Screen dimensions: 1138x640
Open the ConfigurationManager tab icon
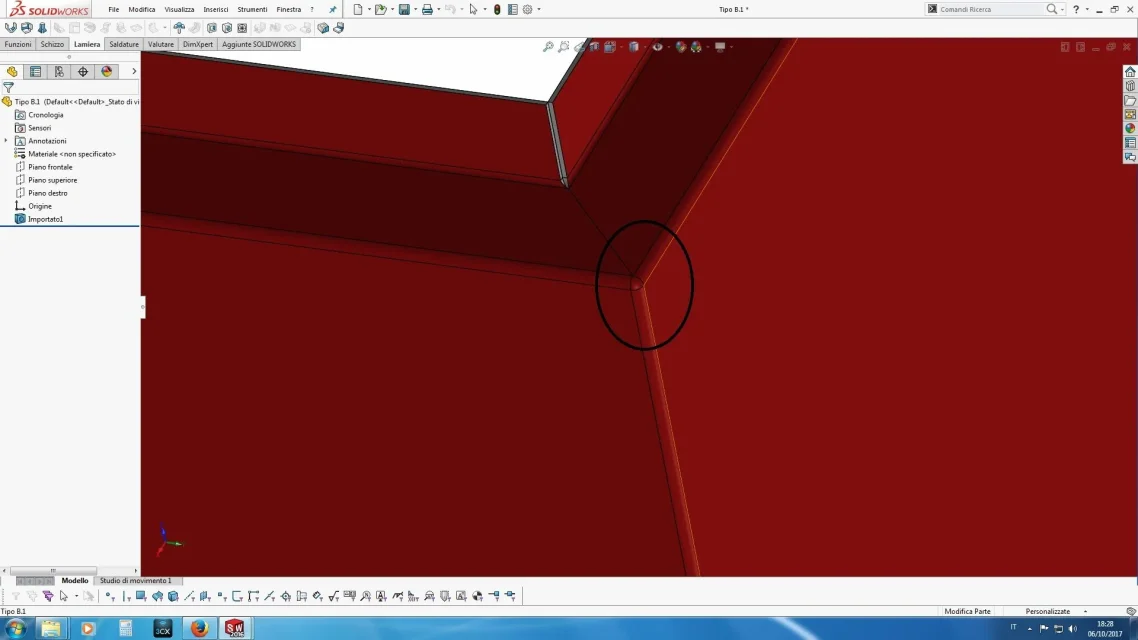(x=60, y=72)
